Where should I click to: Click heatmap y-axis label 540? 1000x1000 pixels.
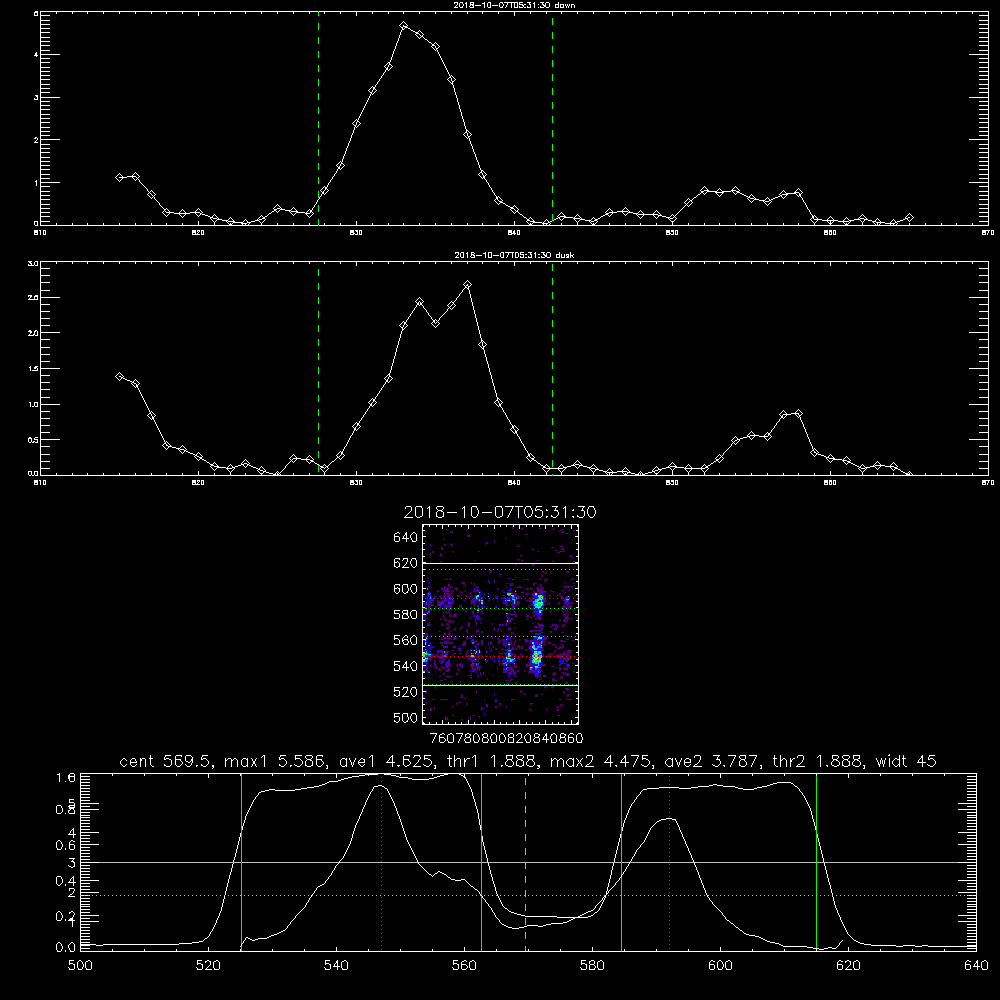406,666
